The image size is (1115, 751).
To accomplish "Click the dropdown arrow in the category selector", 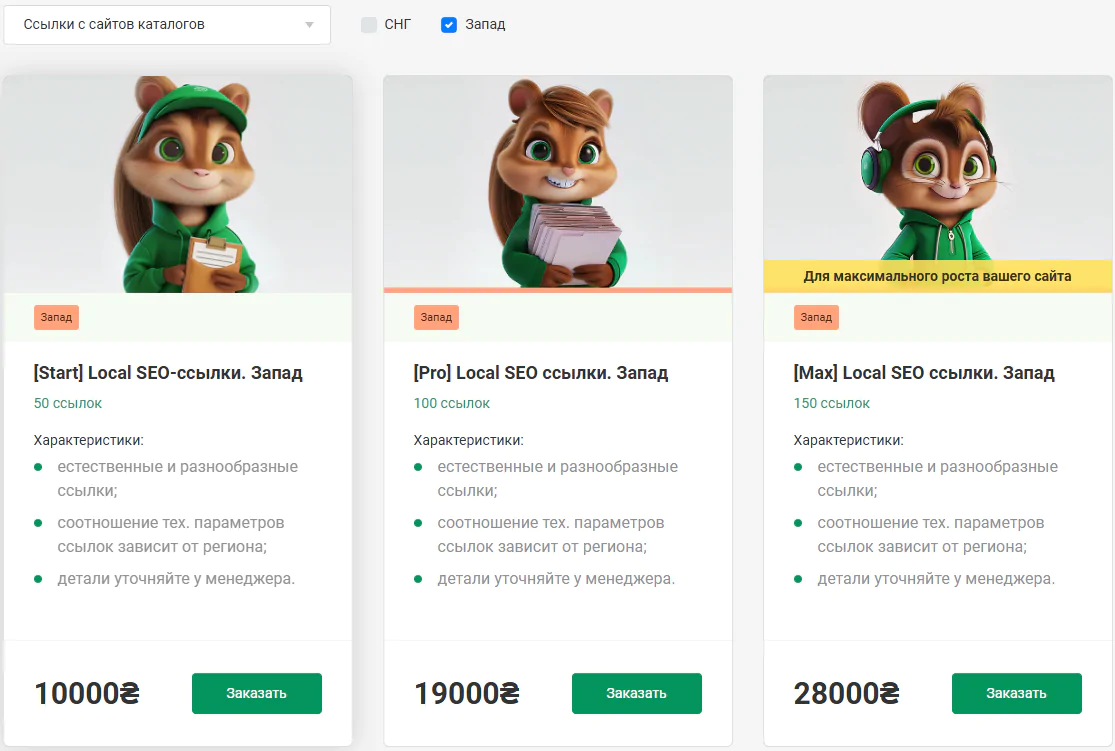I will pyautogui.click(x=309, y=24).
